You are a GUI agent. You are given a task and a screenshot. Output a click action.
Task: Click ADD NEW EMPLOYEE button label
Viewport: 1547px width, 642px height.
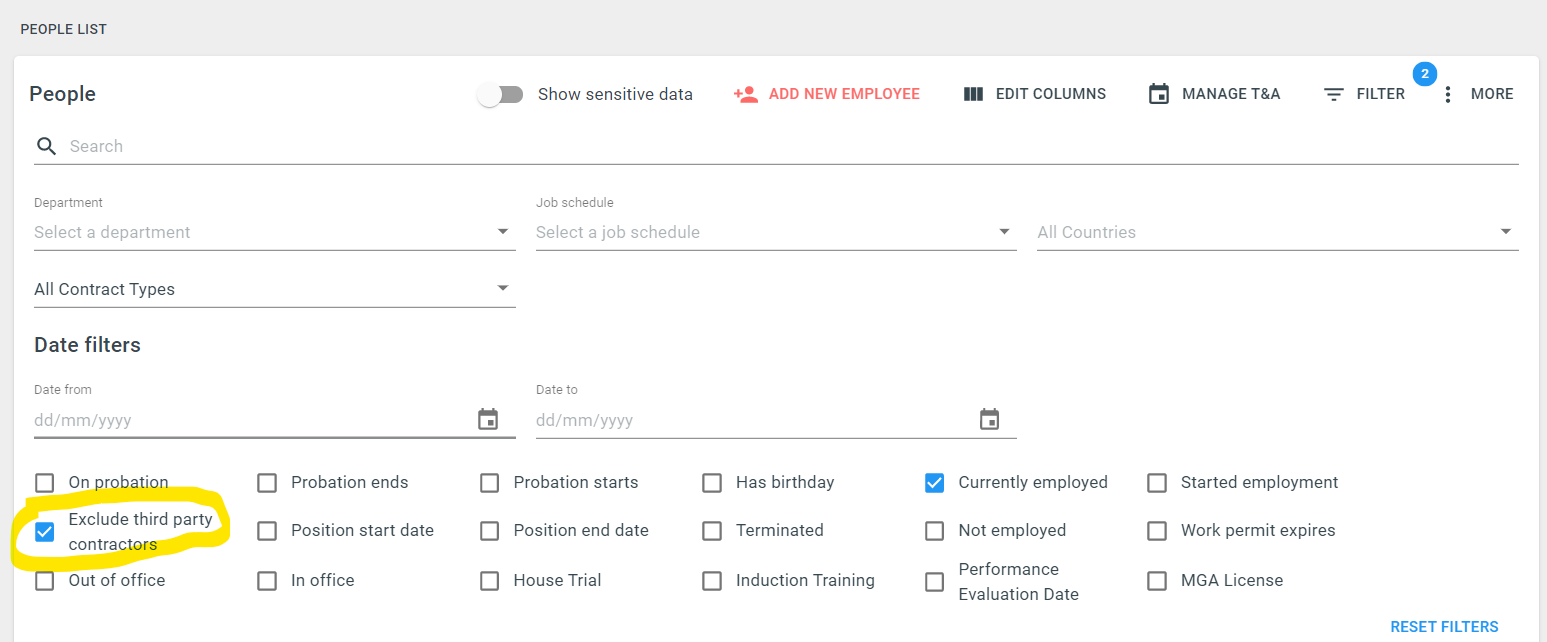coord(844,94)
